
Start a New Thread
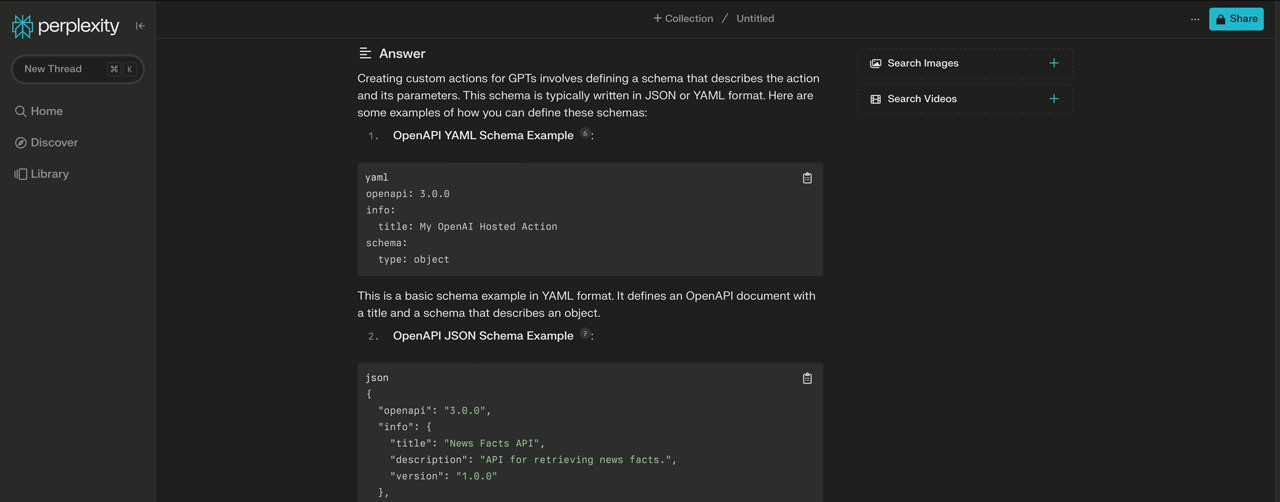point(53,69)
